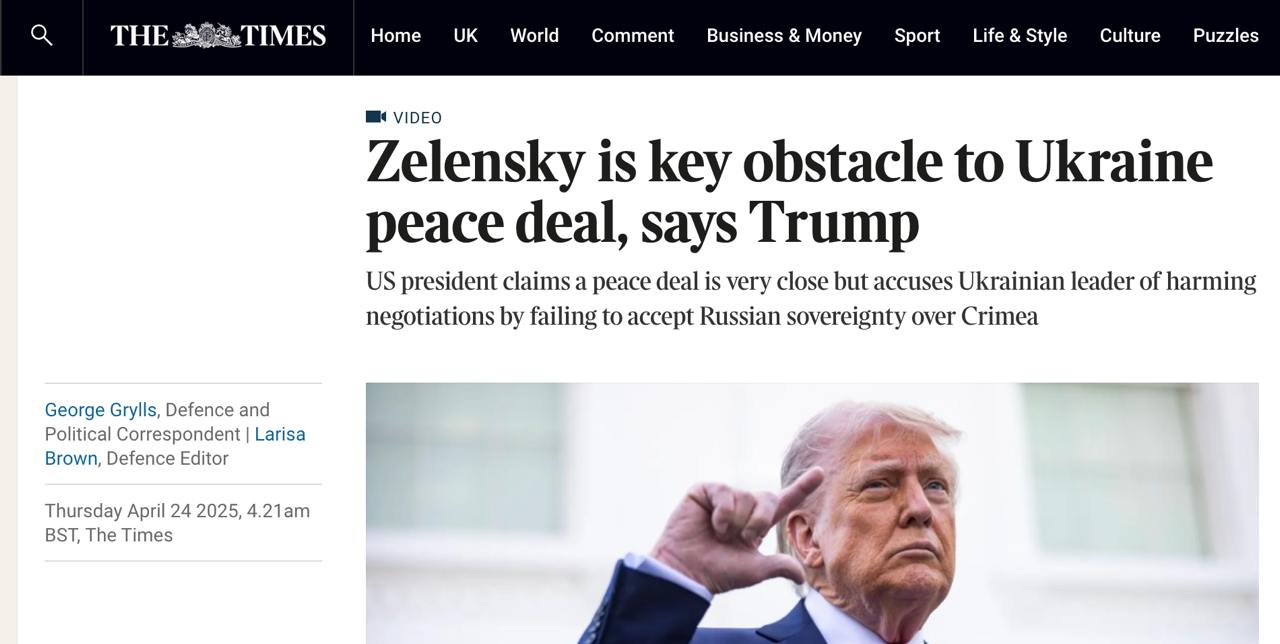This screenshot has height=644, width=1280.
Task: Open the UK news section
Action: (465, 36)
